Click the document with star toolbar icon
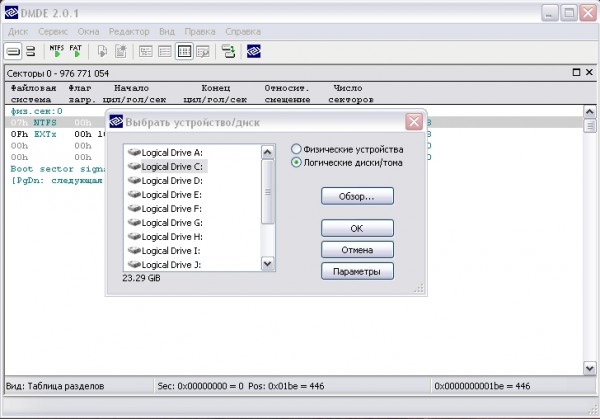The height and width of the screenshot is (419, 600). pyautogui.click(x=121, y=51)
